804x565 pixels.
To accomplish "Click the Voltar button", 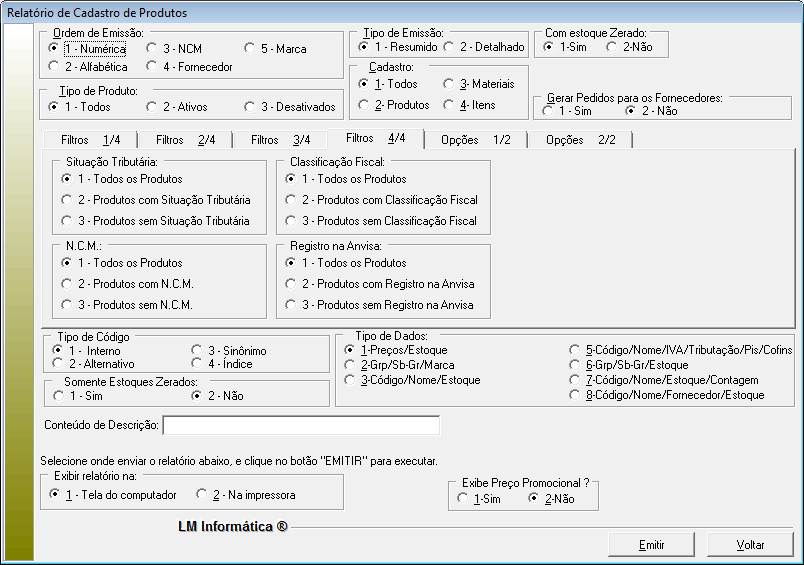I will point(750,545).
